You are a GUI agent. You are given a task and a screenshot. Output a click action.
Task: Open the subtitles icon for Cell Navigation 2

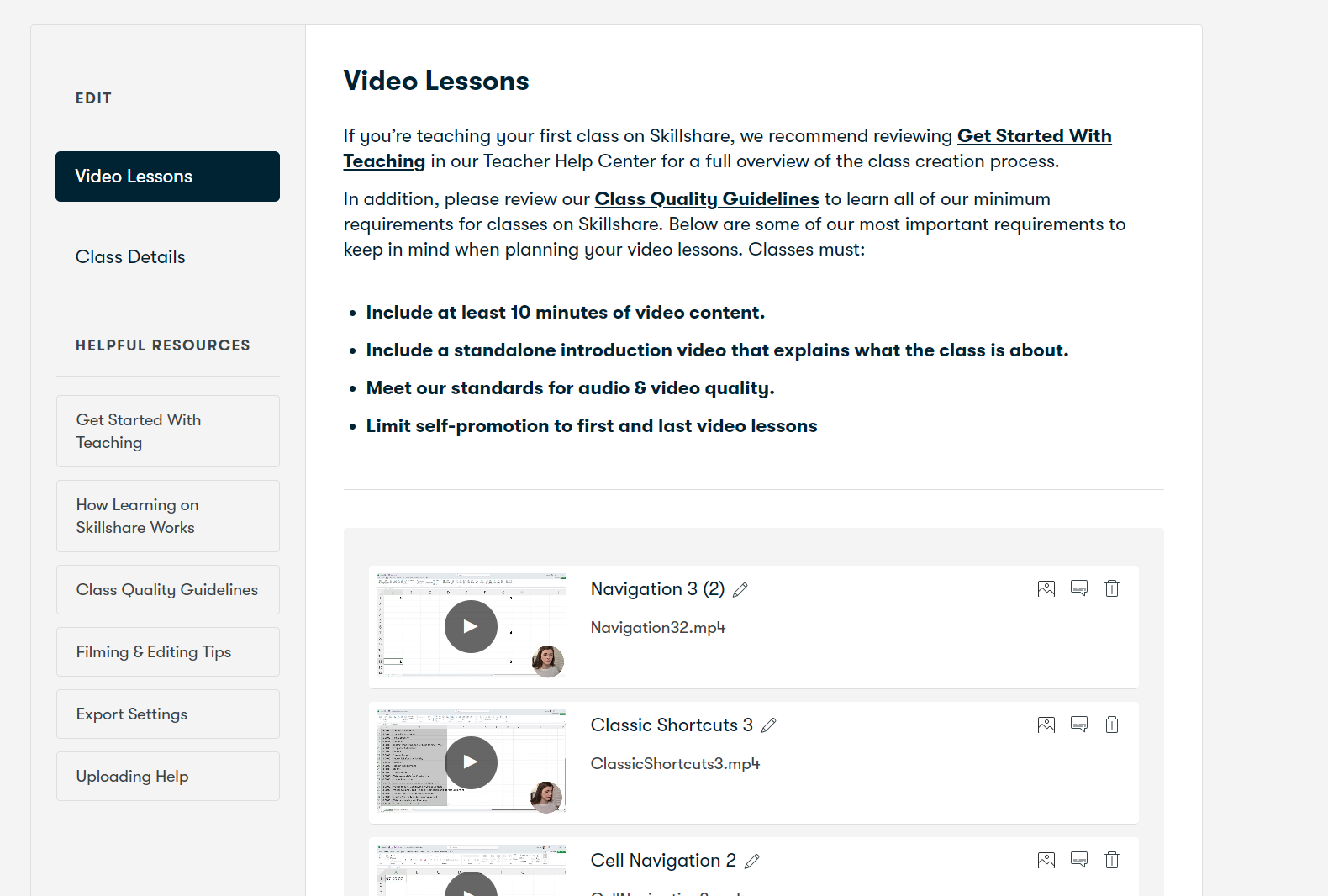(x=1079, y=860)
